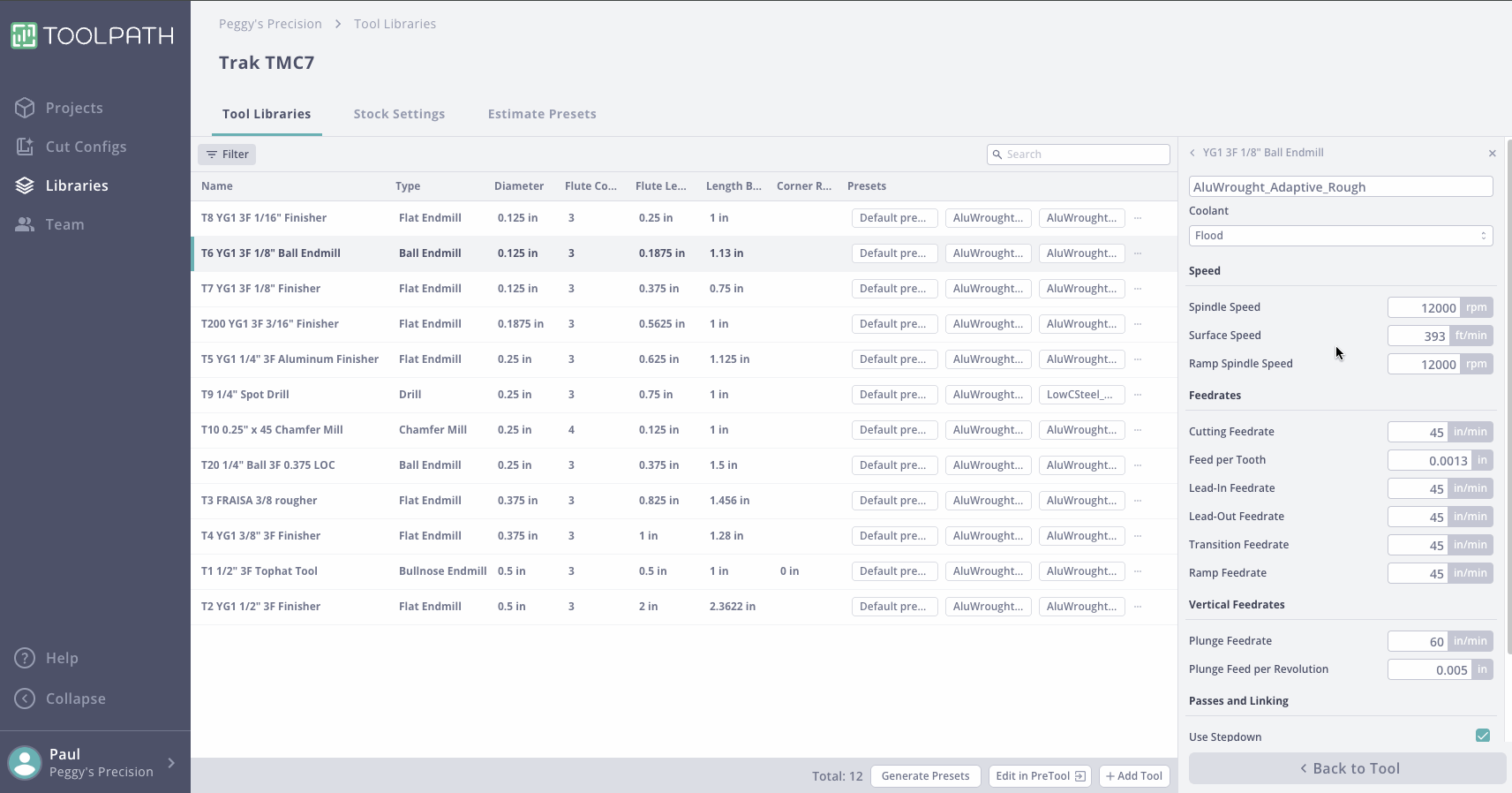The width and height of the screenshot is (1512, 793).
Task: Click the Ramp Feedrate value field
Action: (x=1418, y=573)
